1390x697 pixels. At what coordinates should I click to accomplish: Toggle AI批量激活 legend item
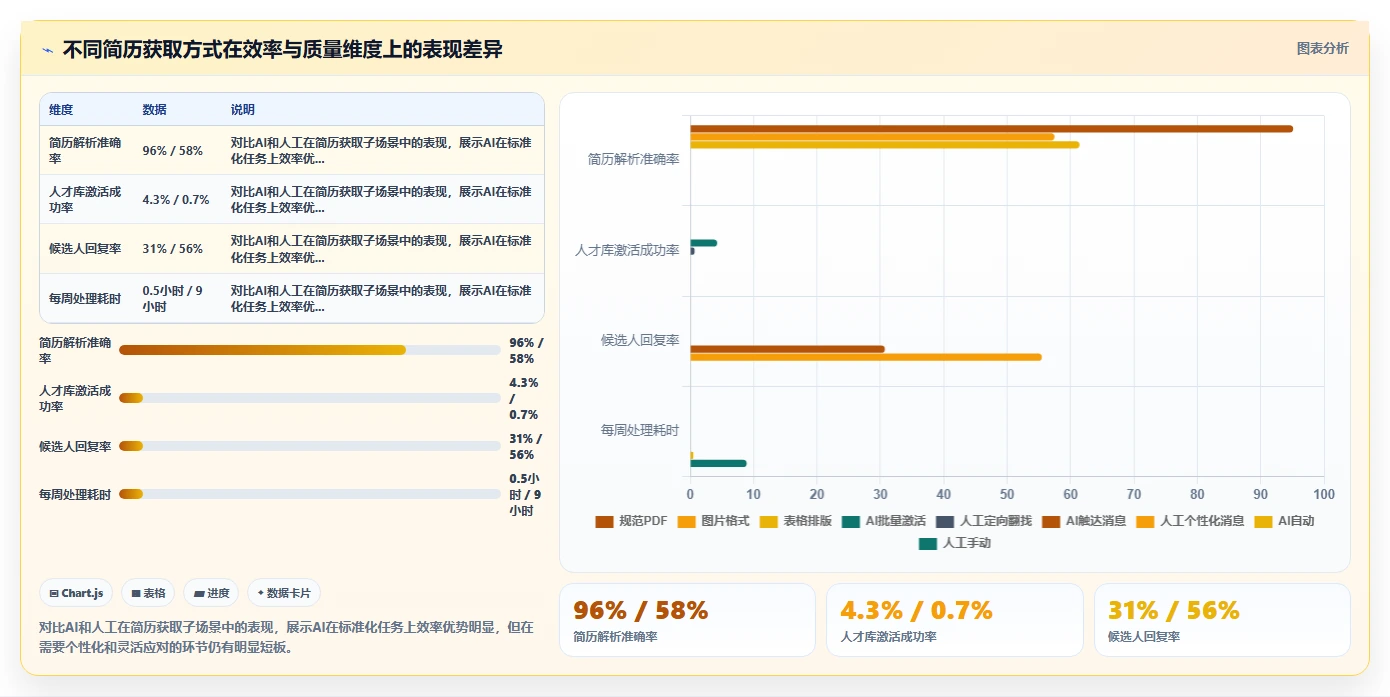click(x=884, y=521)
